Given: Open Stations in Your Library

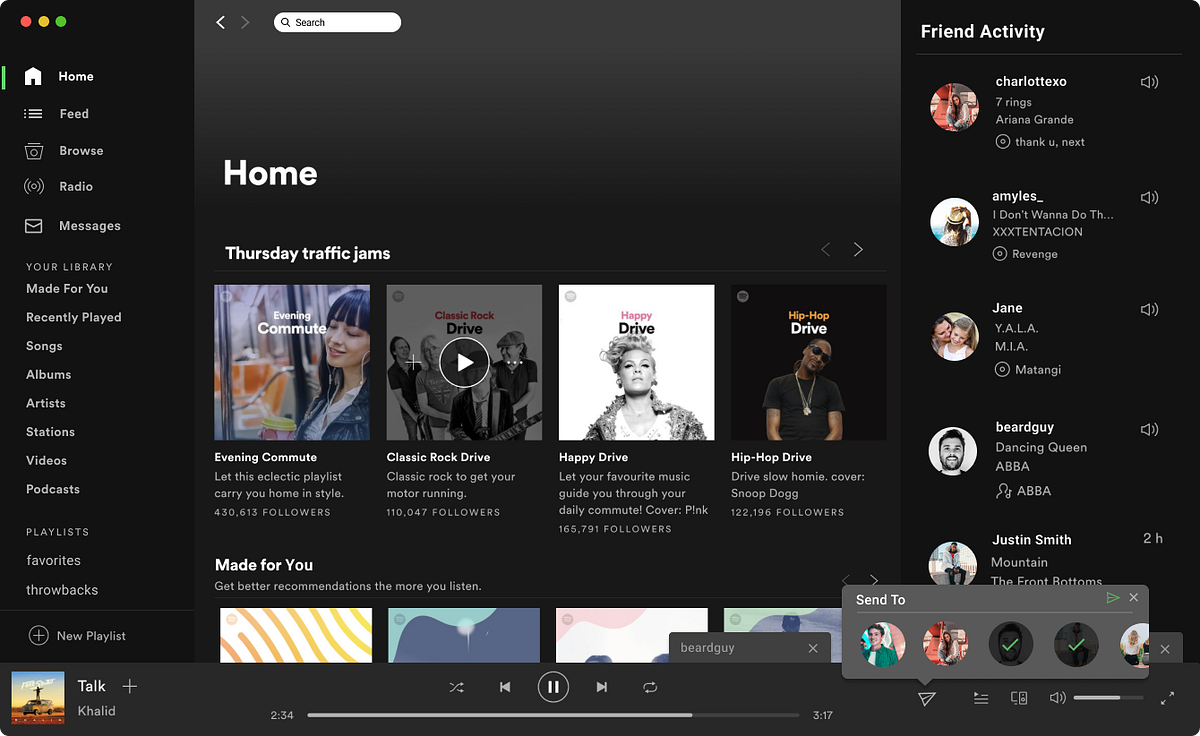Looking at the screenshot, I should (x=50, y=432).
